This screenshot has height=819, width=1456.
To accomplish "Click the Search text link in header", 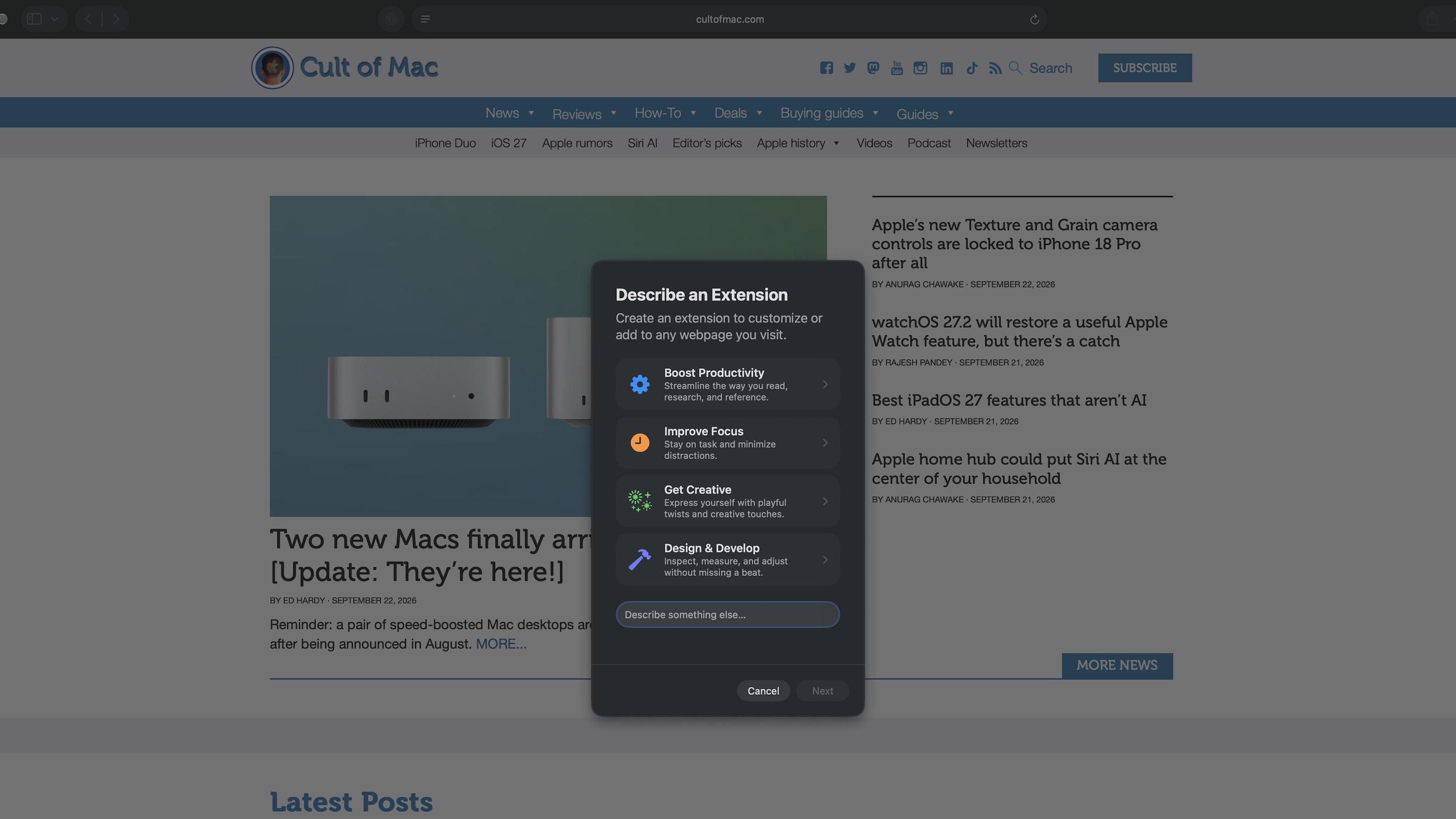I will (x=1051, y=68).
